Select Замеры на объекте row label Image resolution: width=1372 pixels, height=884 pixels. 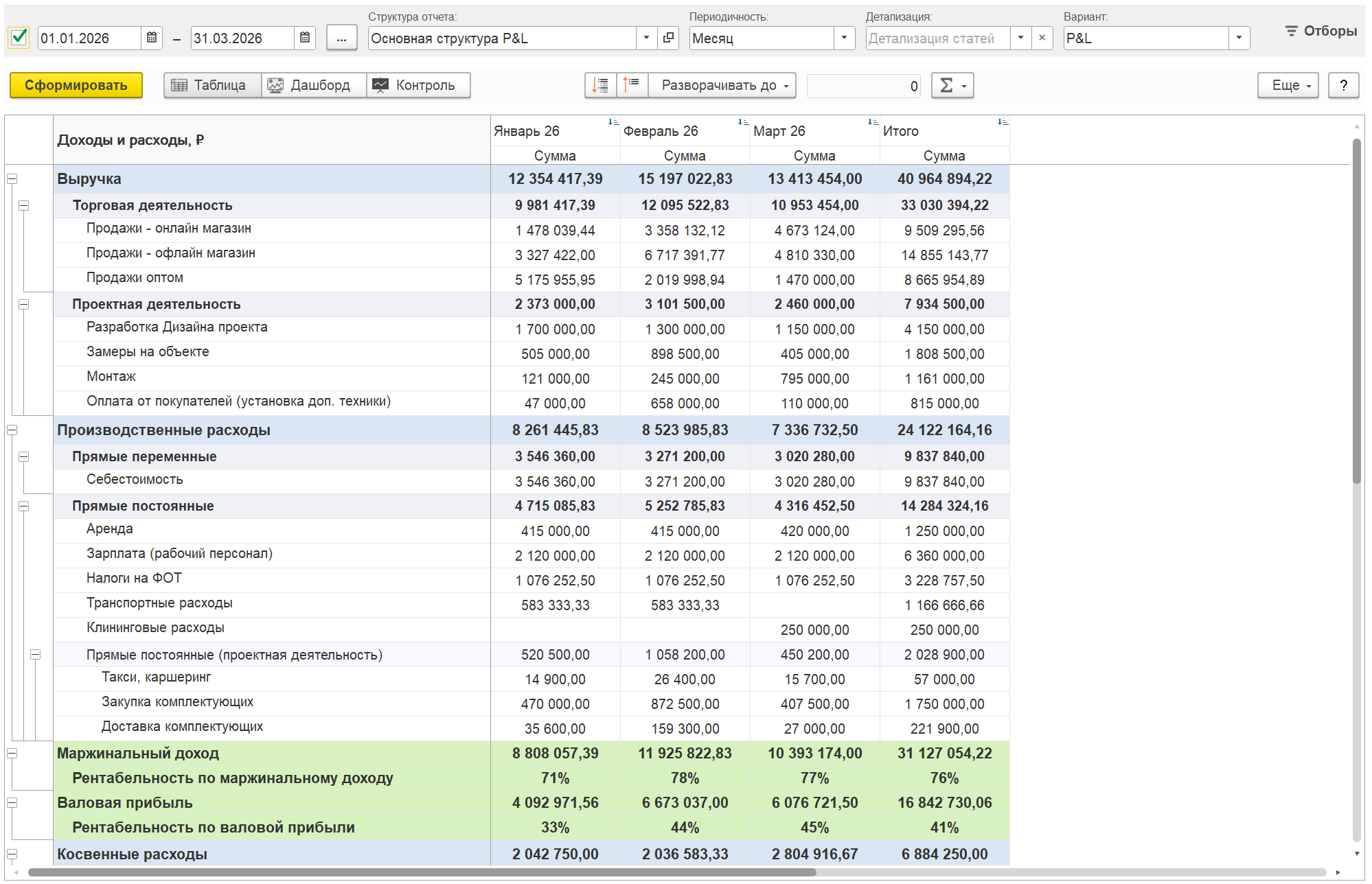(148, 352)
